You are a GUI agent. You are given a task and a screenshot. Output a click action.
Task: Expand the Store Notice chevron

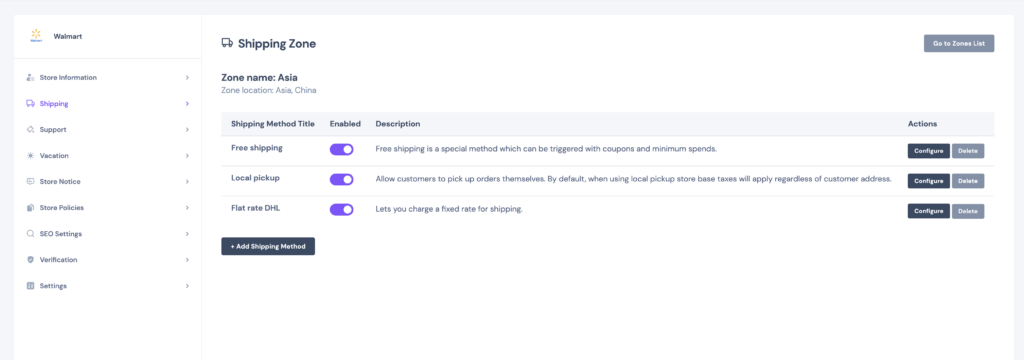(187, 182)
